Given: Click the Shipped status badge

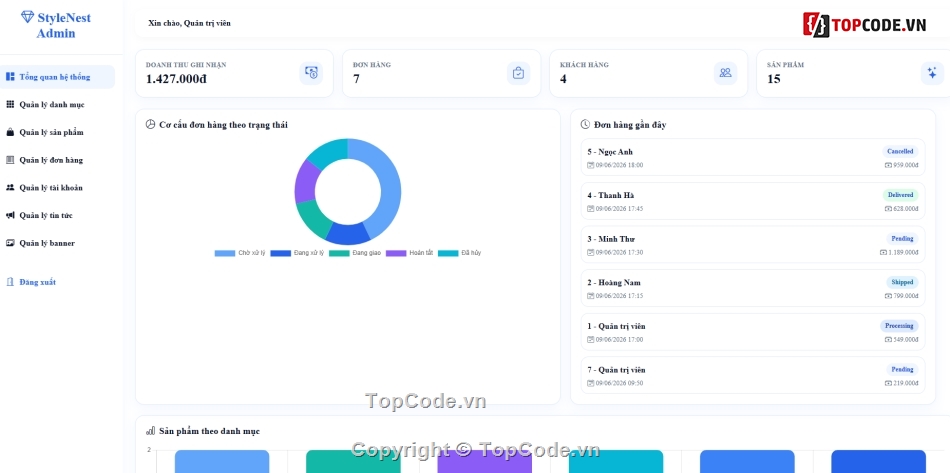Looking at the screenshot, I should pyautogui.click(x=902, y=282).
